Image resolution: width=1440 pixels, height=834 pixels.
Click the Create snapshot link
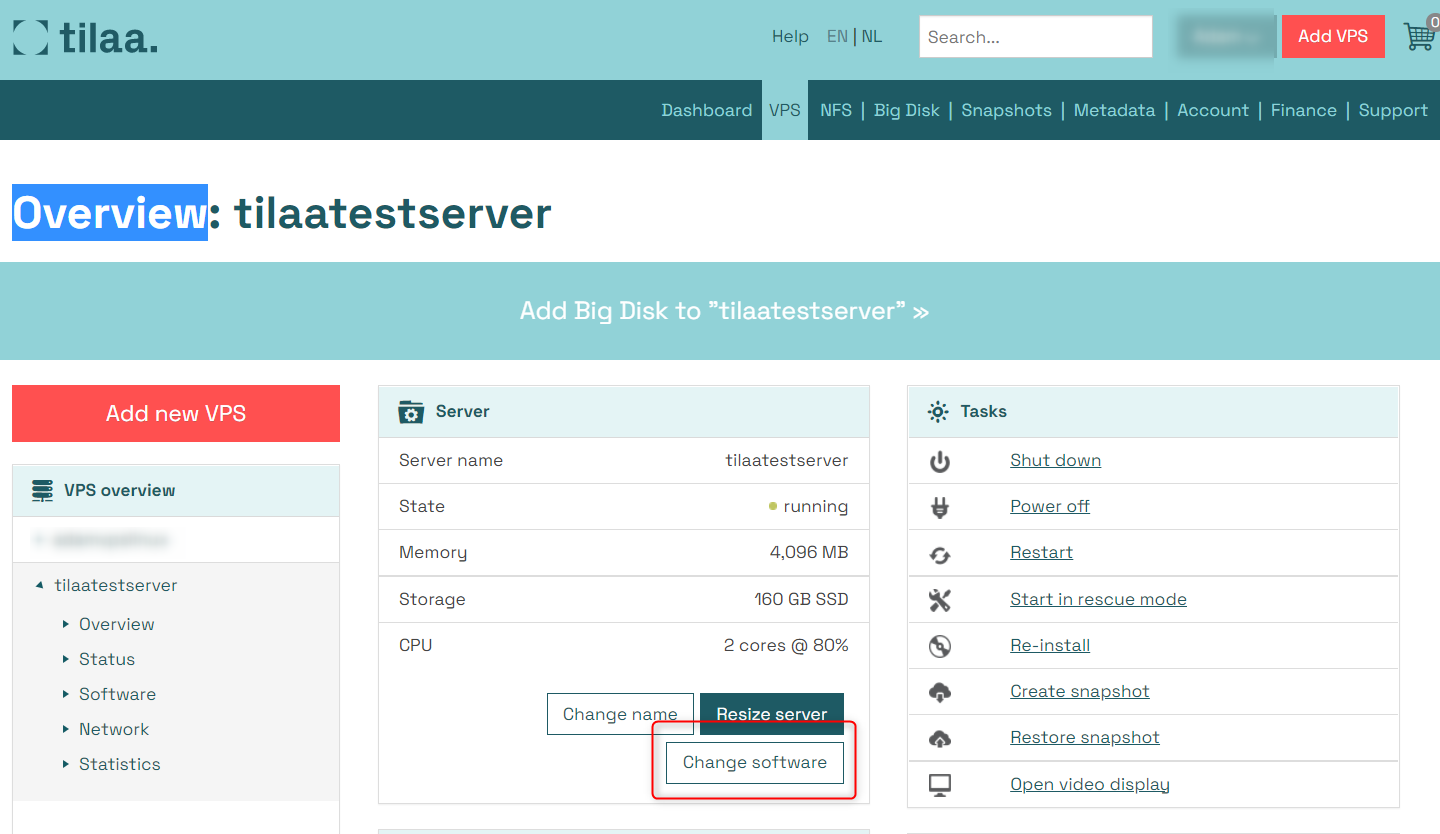(1080, 691)
